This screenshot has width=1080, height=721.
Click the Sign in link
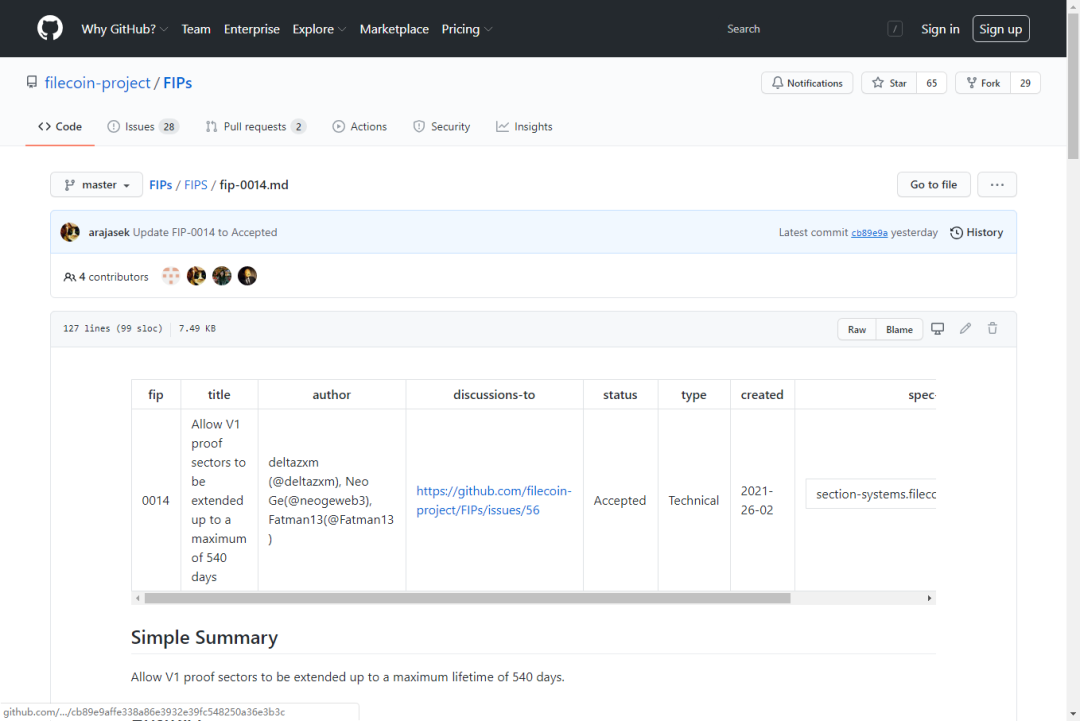[x=940, y=29]
